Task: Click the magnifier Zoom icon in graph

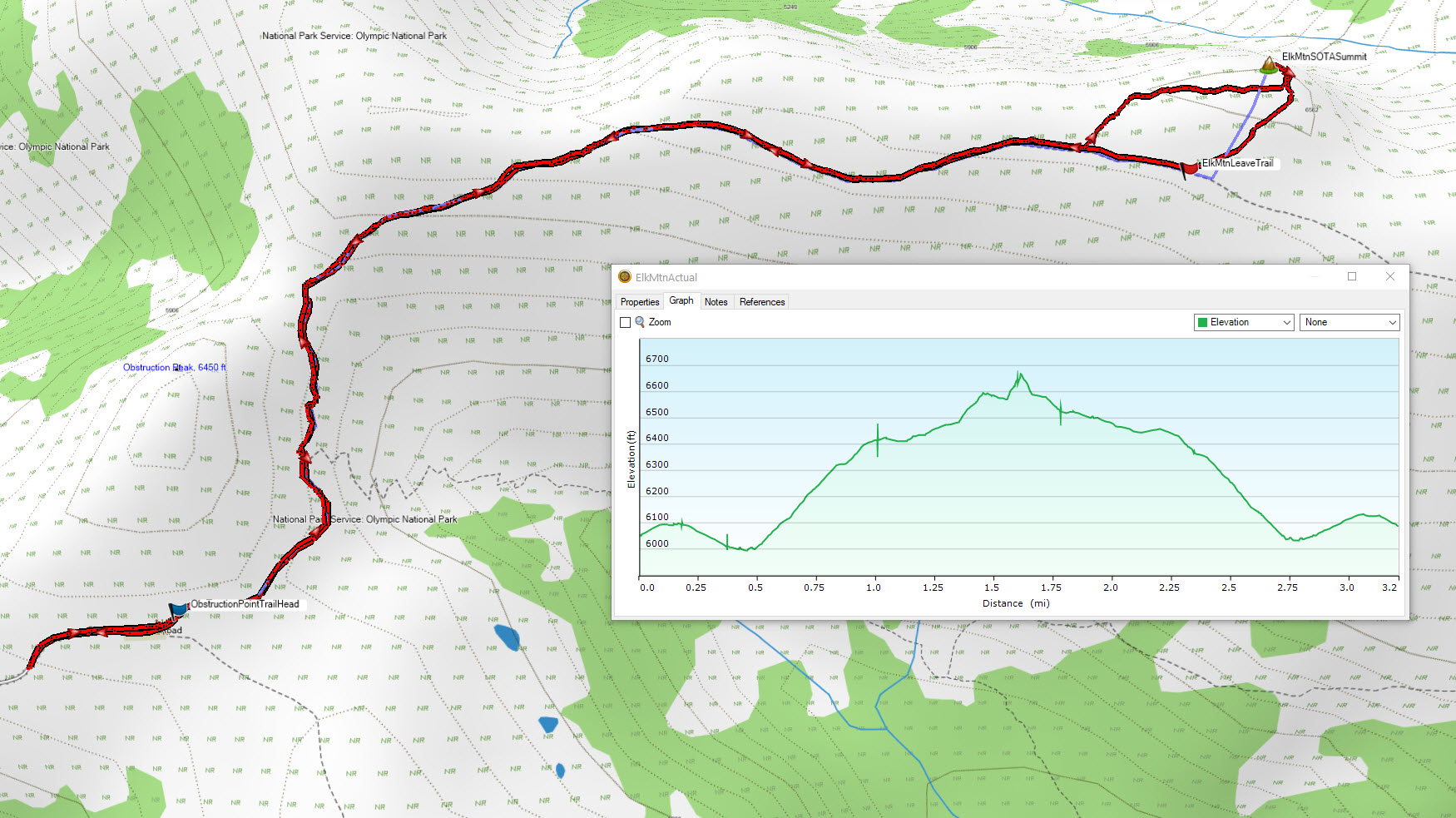Action: coord(640,322)
